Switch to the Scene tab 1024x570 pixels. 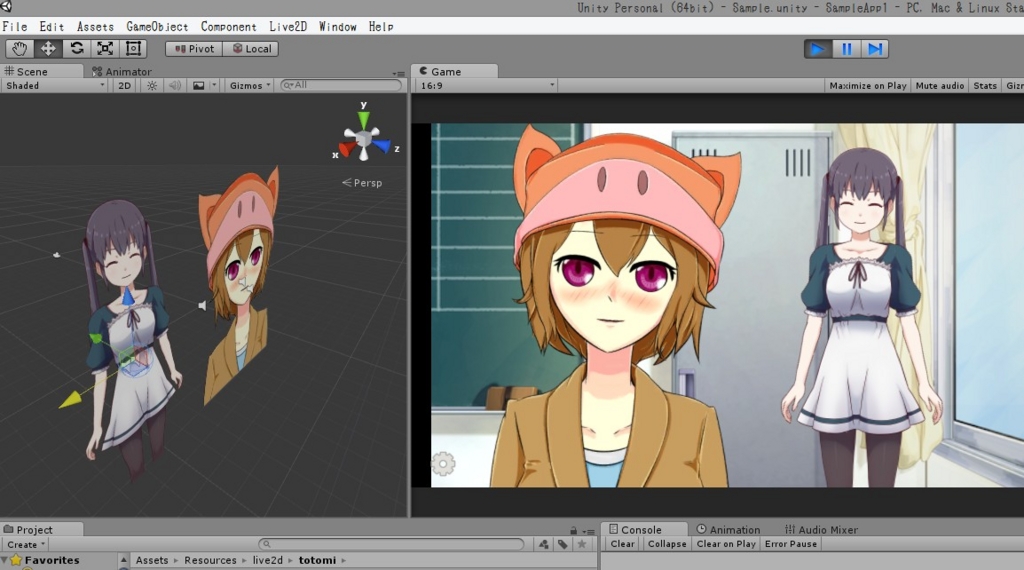[41, 71]
